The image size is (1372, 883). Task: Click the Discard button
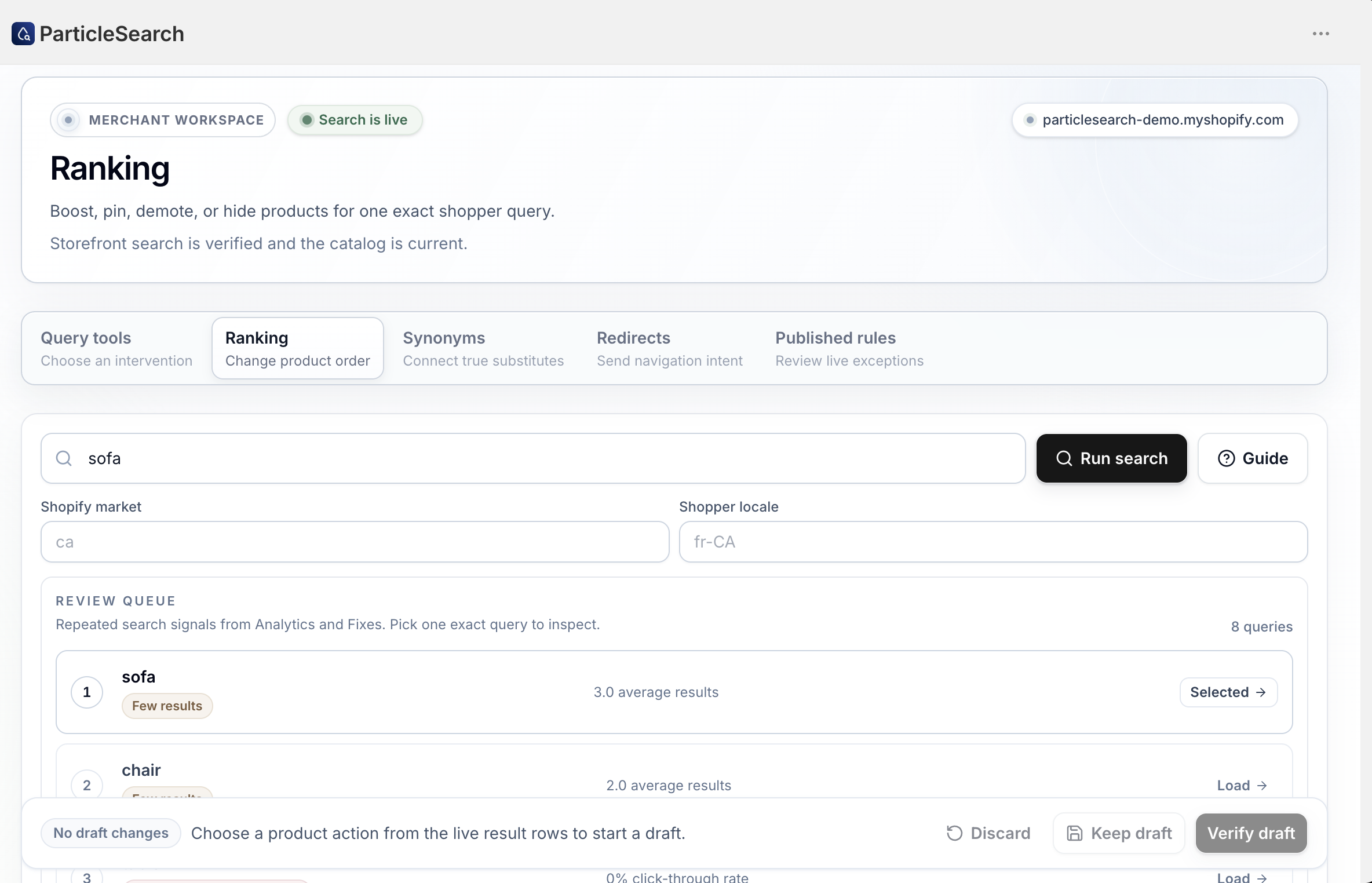[x=988, y=833]
